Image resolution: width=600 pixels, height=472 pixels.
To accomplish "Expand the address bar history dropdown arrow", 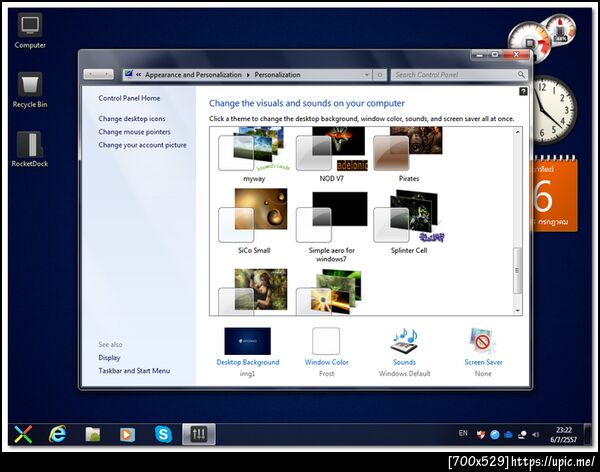I will coord(367,75).
